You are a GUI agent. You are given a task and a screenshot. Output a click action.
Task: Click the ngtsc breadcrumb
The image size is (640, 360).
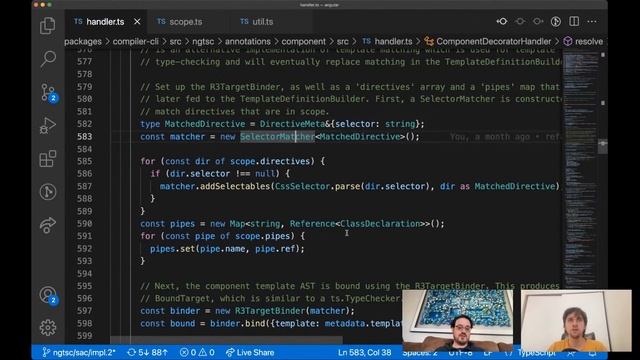(x=203, y=41)
